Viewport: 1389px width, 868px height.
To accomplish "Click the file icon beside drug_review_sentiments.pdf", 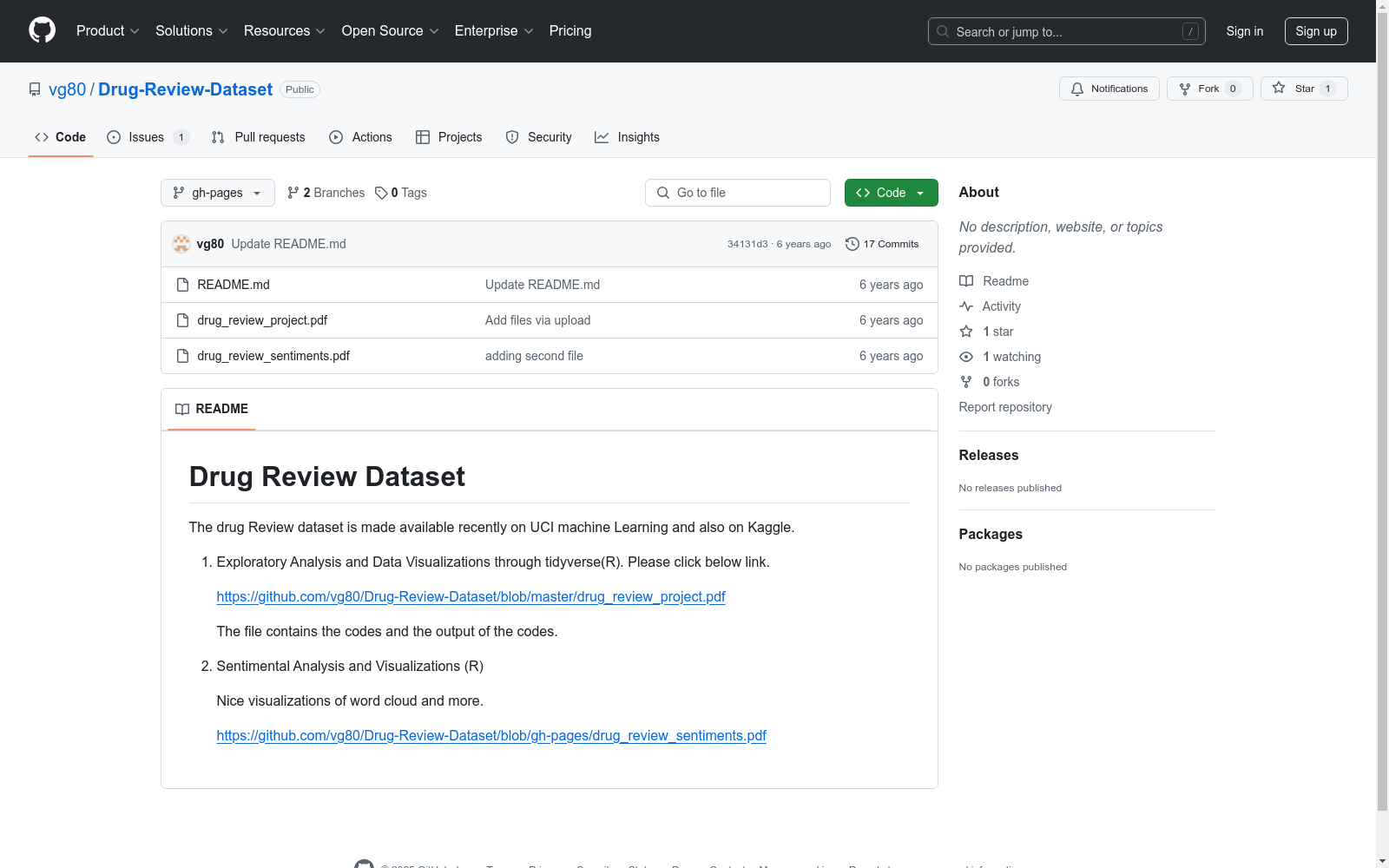I will pyautogui.click(x=182, y=356).
